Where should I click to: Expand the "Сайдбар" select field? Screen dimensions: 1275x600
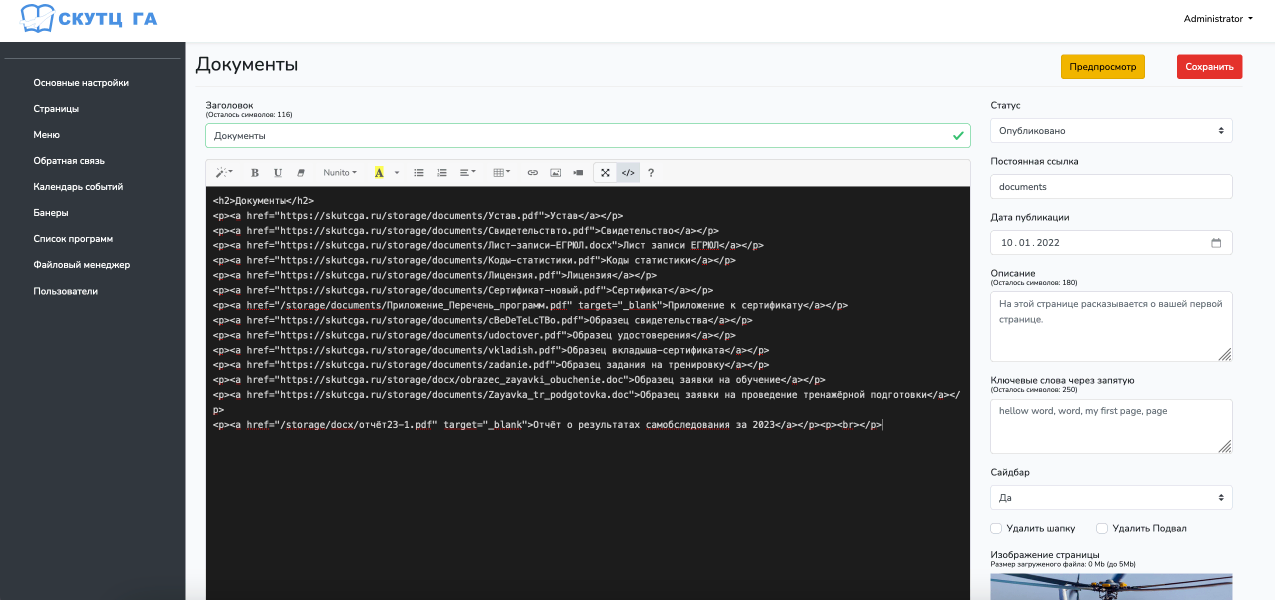1110,497
